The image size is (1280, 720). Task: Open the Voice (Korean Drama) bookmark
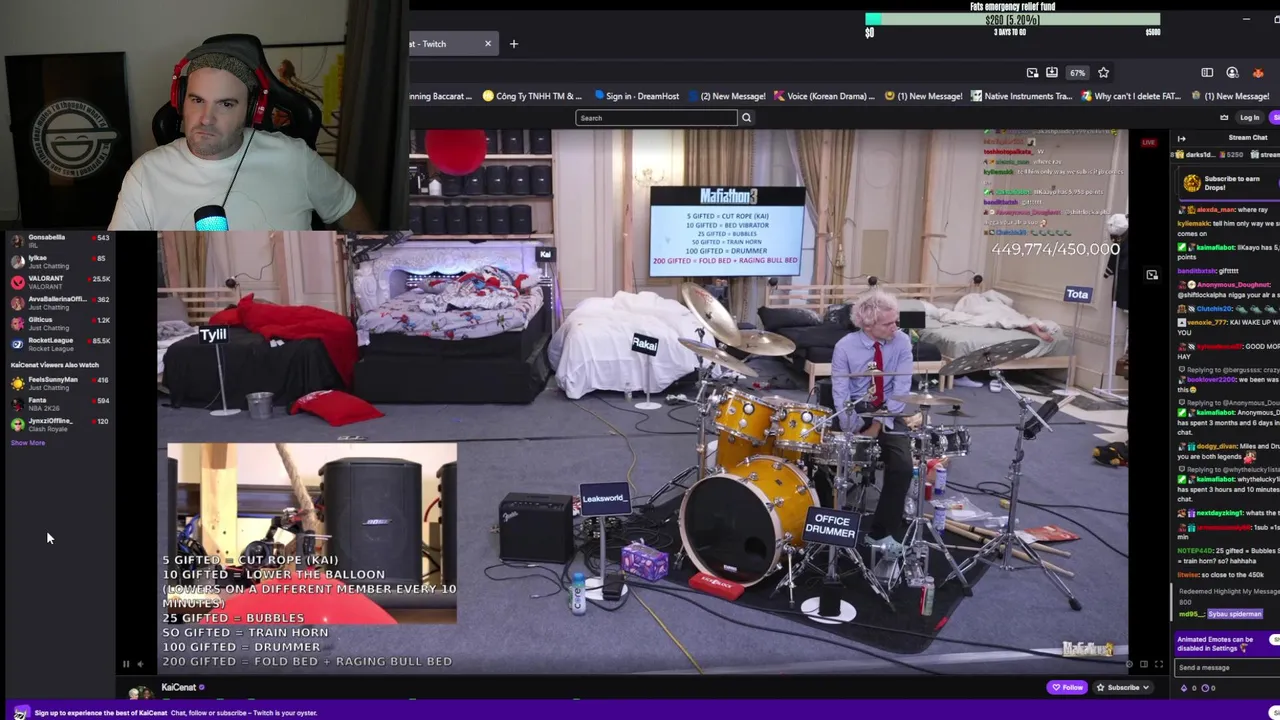824,96
